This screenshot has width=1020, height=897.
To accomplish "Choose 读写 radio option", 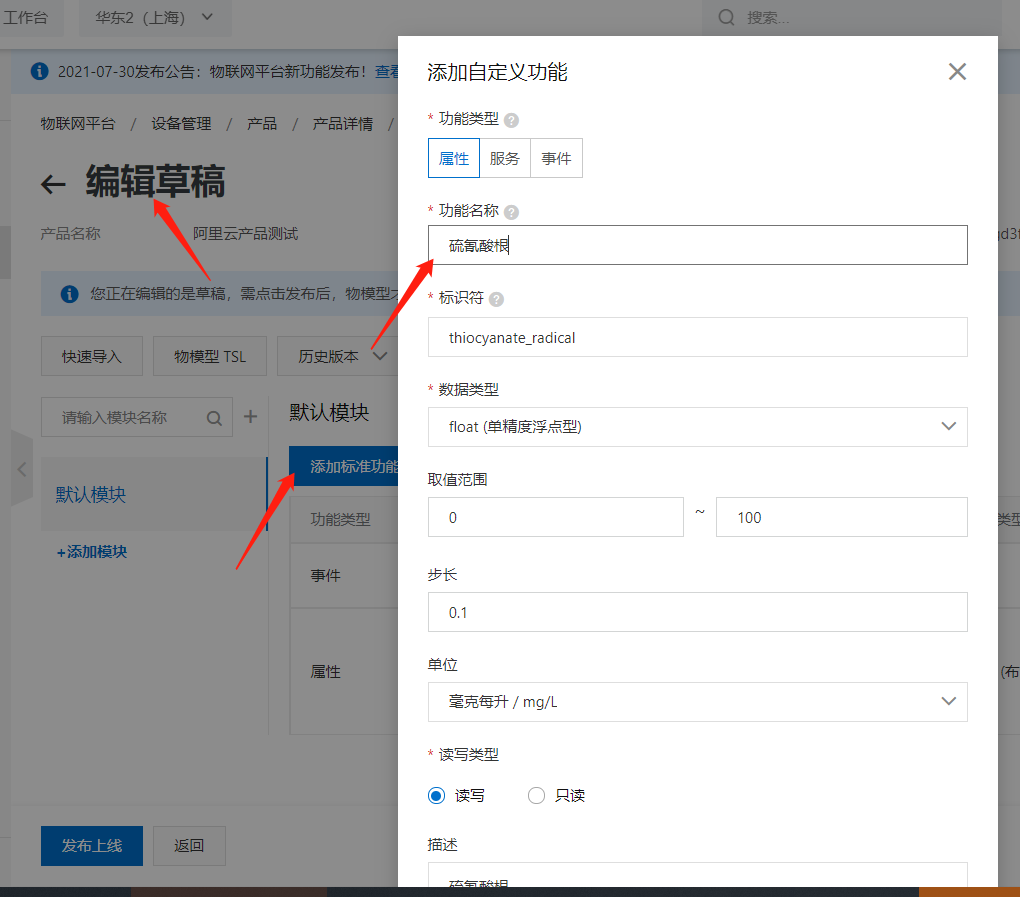I will [436, 796].
